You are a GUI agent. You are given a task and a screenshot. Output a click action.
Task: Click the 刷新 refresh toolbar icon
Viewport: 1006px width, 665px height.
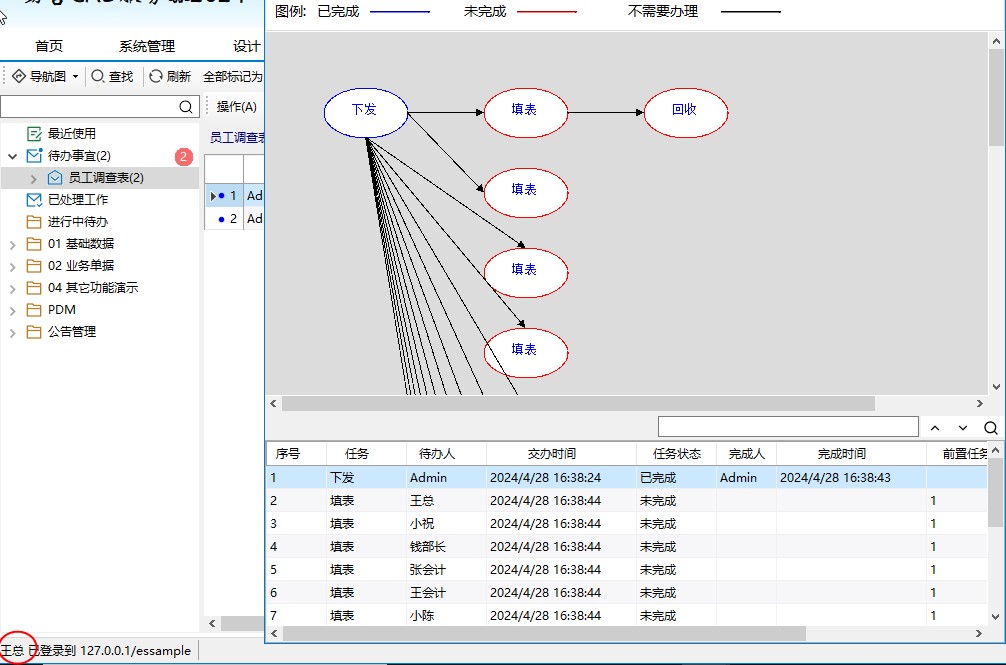tap(156, 76)
